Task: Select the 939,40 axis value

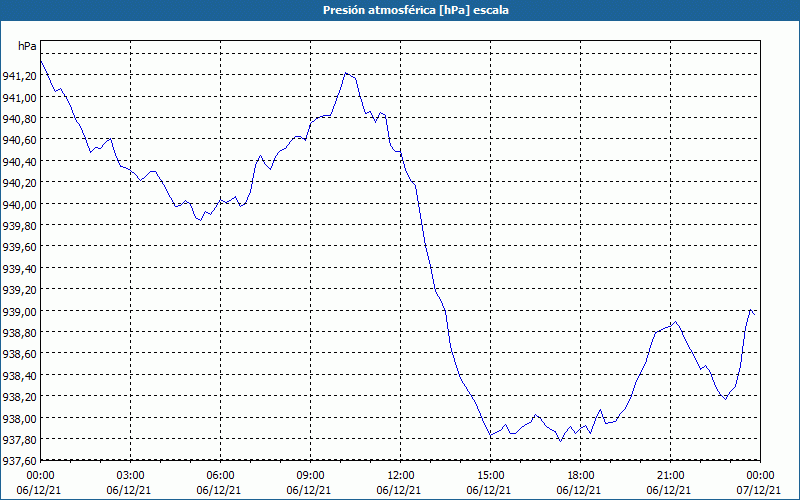Action: (19, 268)
